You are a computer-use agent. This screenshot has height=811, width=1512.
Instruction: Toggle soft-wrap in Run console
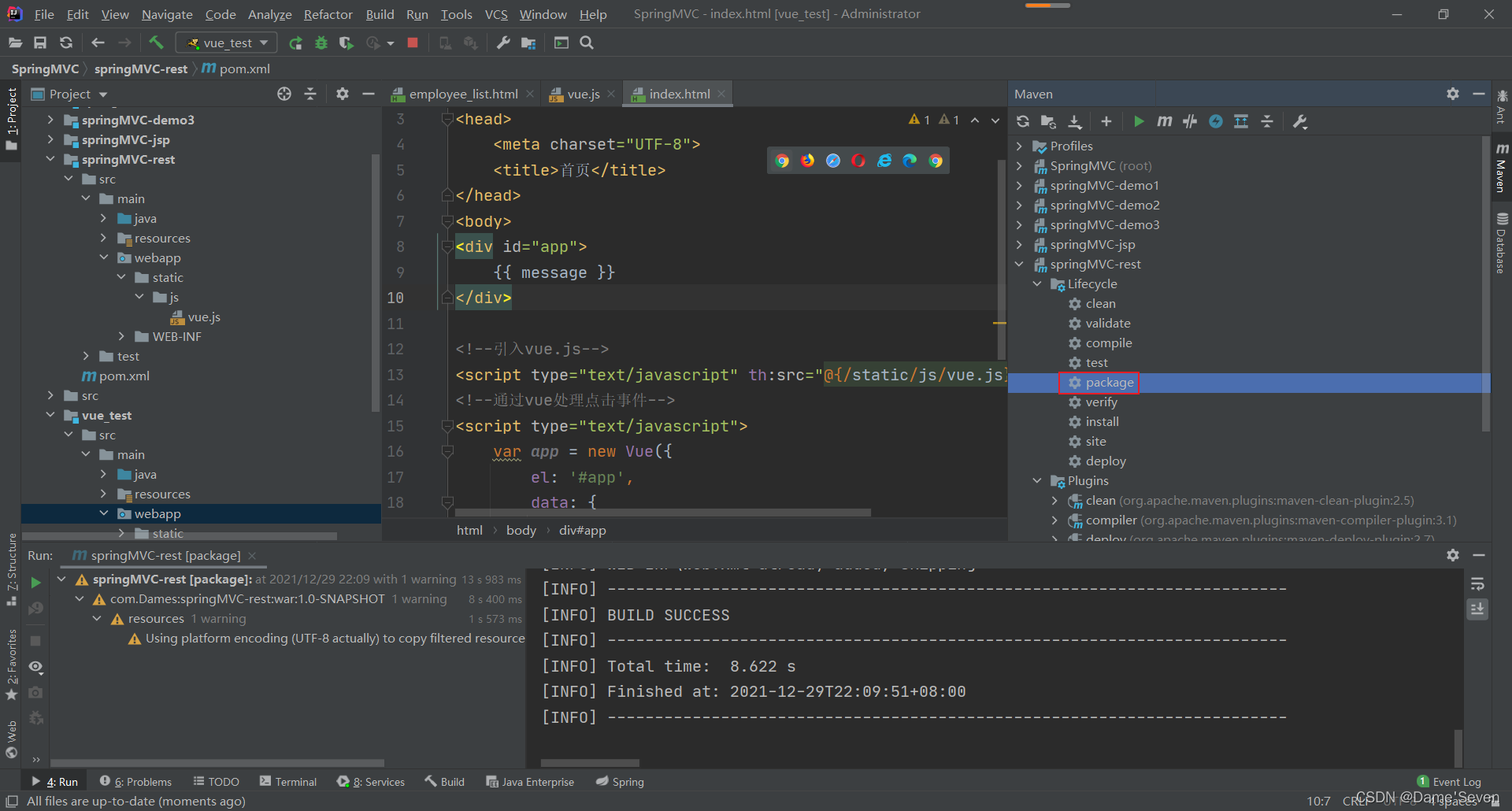(x=1477, y=584)
